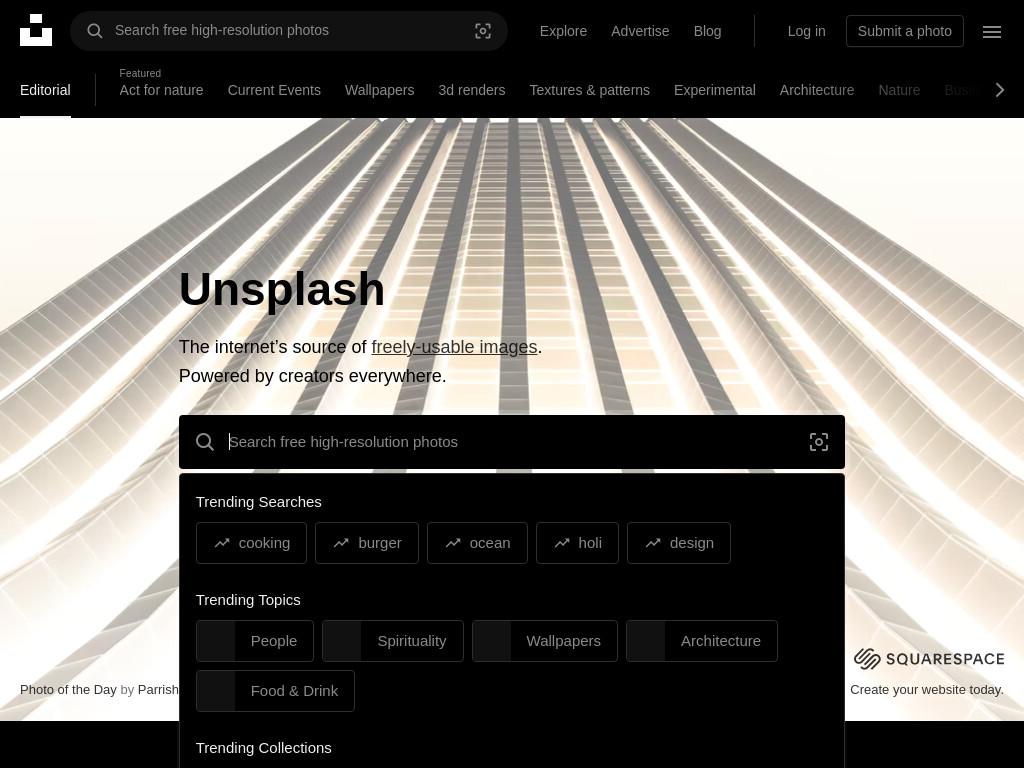The height and width of the screenshot is (768, 1024).
Task: Open the People trending topic
Action: [255, 641]
